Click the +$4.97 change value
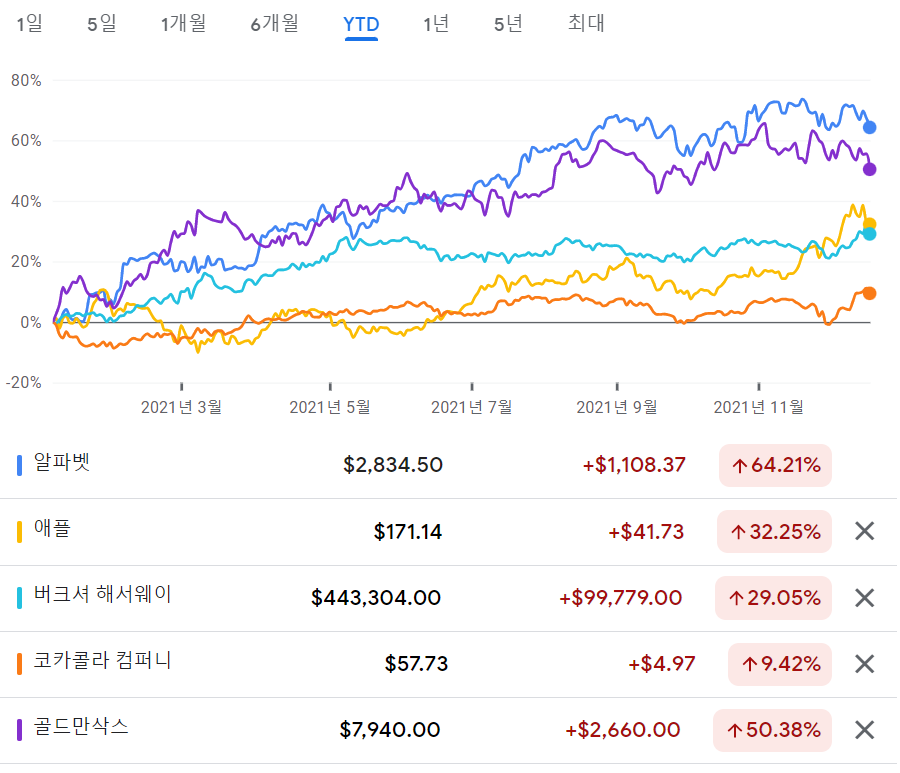The width and height of the screenshot is (900, 773). (x=662, y=664)
